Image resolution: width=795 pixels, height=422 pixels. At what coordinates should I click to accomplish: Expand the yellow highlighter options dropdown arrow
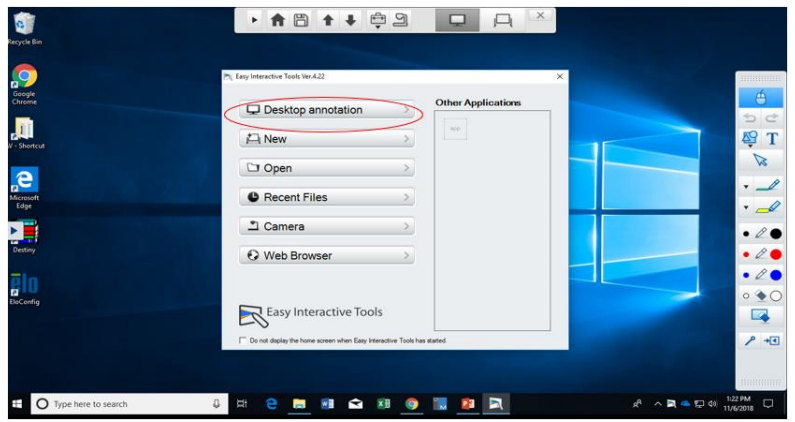[x=745, y=208]
